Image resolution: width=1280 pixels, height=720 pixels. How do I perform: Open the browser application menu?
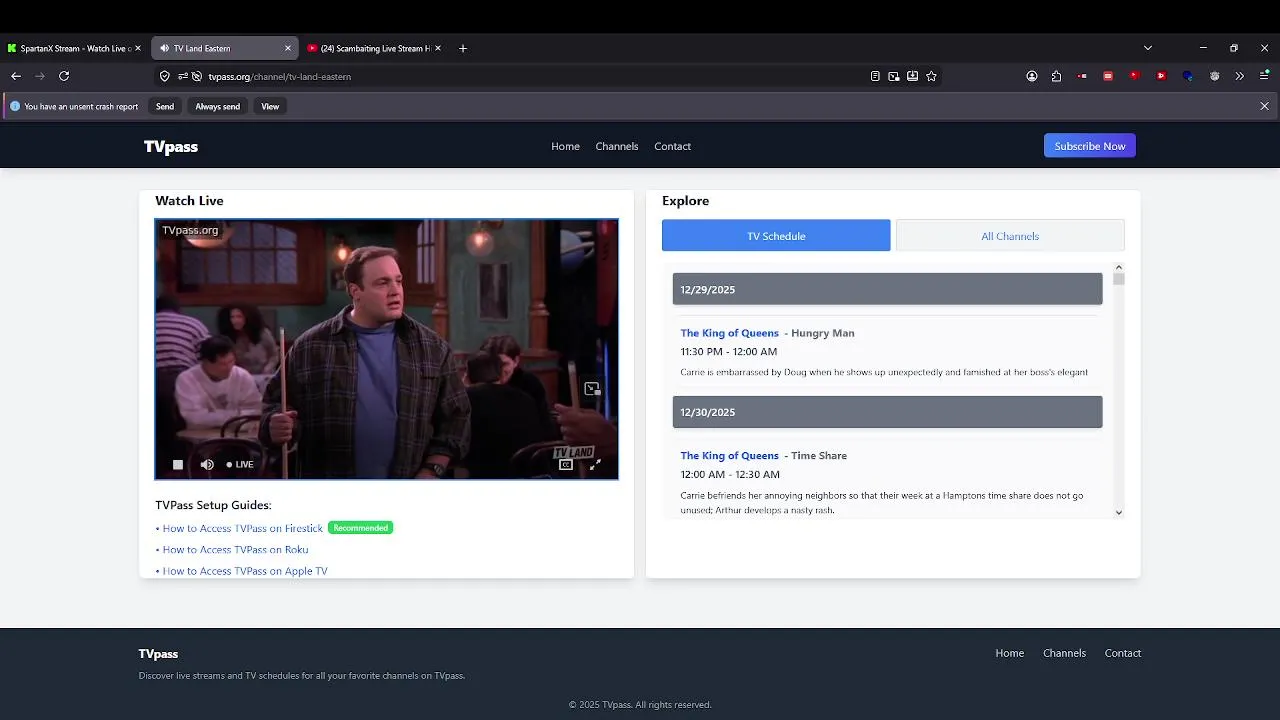(1265, 76)
